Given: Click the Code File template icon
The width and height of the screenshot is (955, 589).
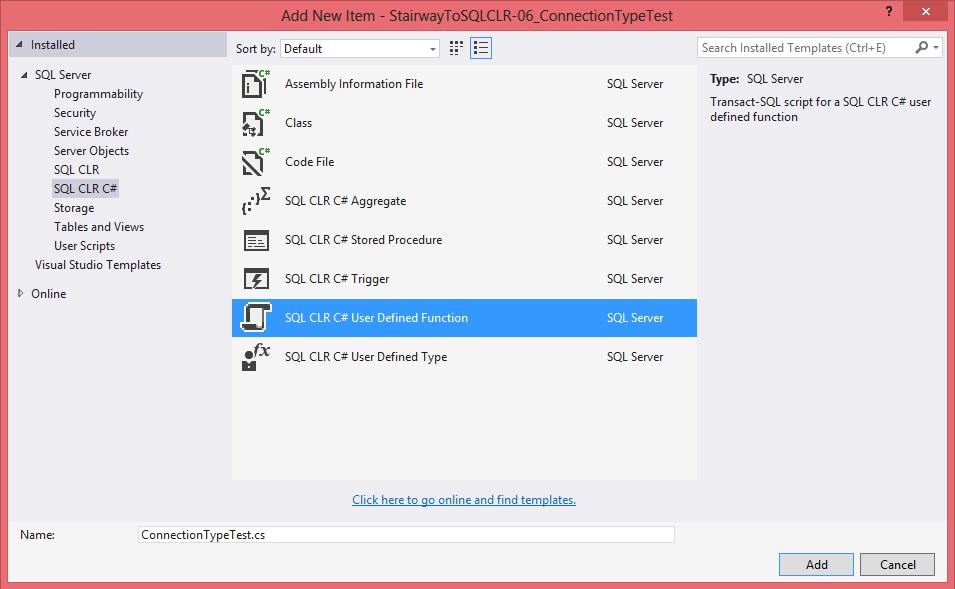Looking at the screenshot, I should pyautogui.click(x=256, y=162).
